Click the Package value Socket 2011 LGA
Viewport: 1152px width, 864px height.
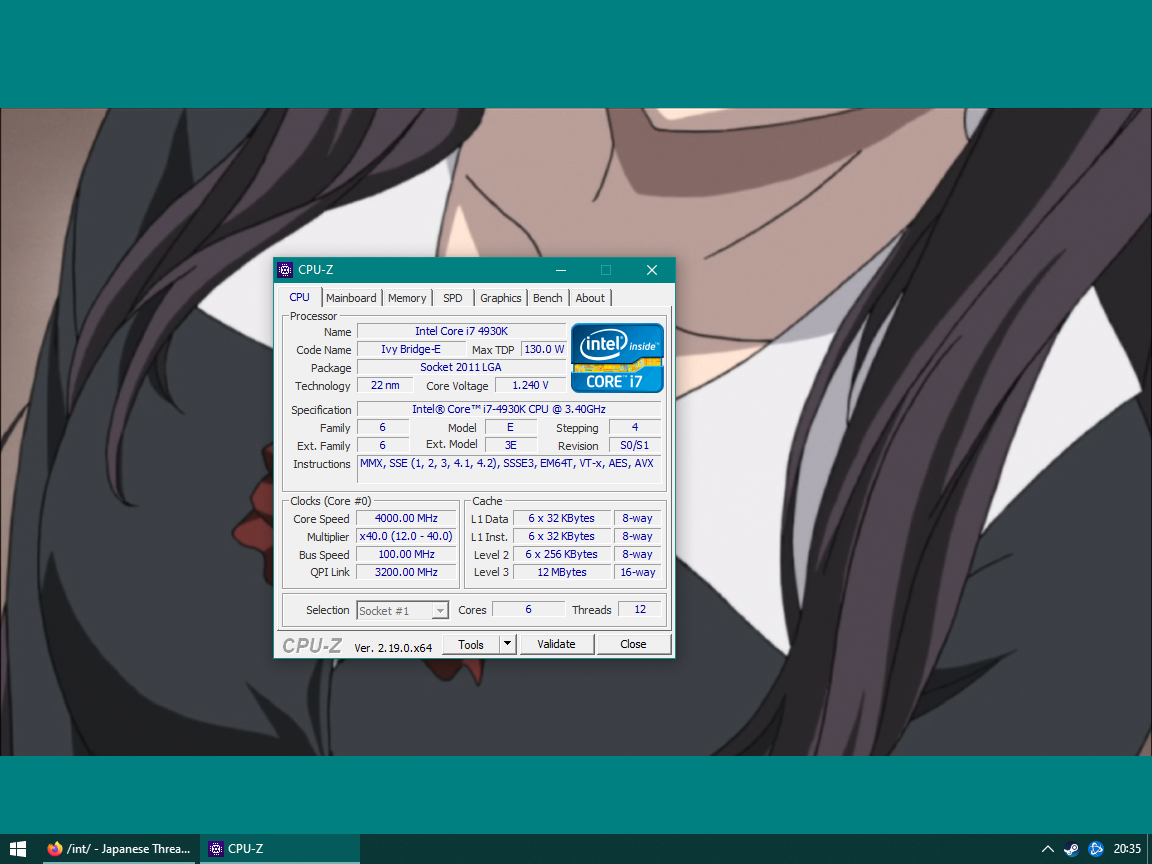click(461, 367)
